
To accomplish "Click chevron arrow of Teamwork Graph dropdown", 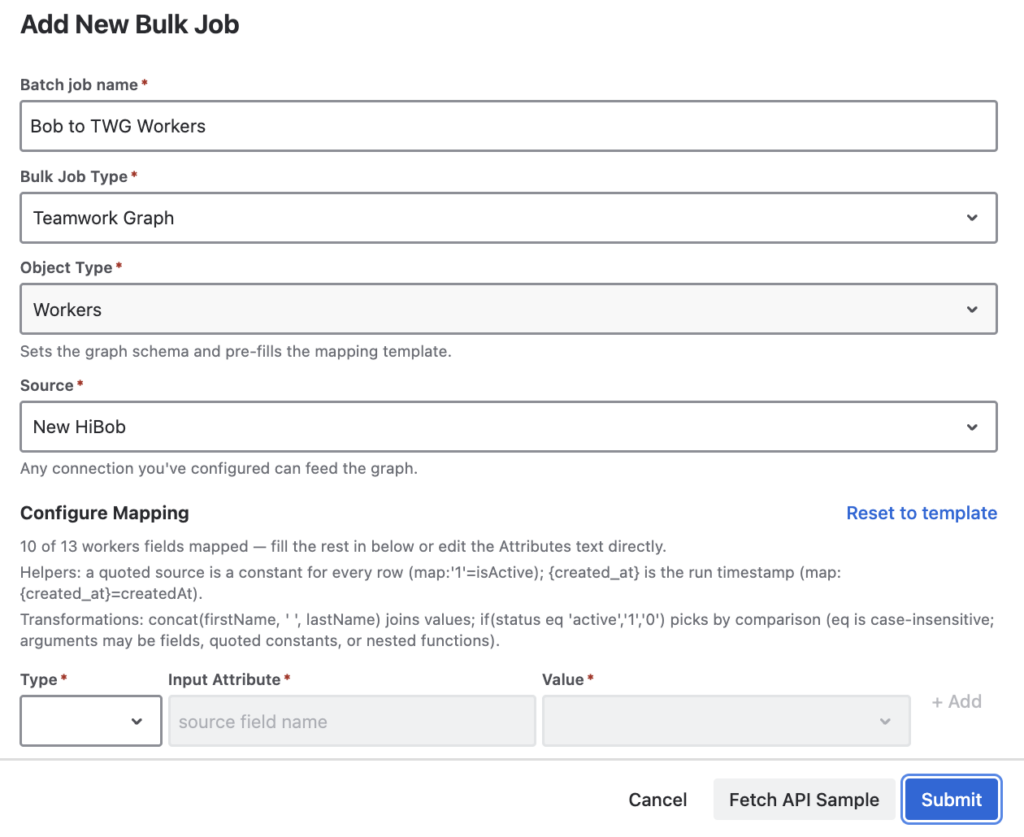I will click(972, 218).
